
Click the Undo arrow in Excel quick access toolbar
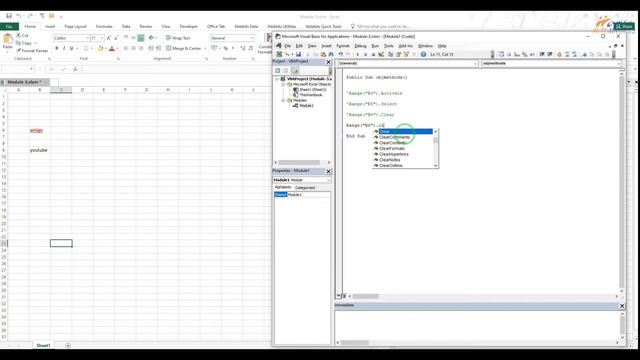tap(19, 16)
